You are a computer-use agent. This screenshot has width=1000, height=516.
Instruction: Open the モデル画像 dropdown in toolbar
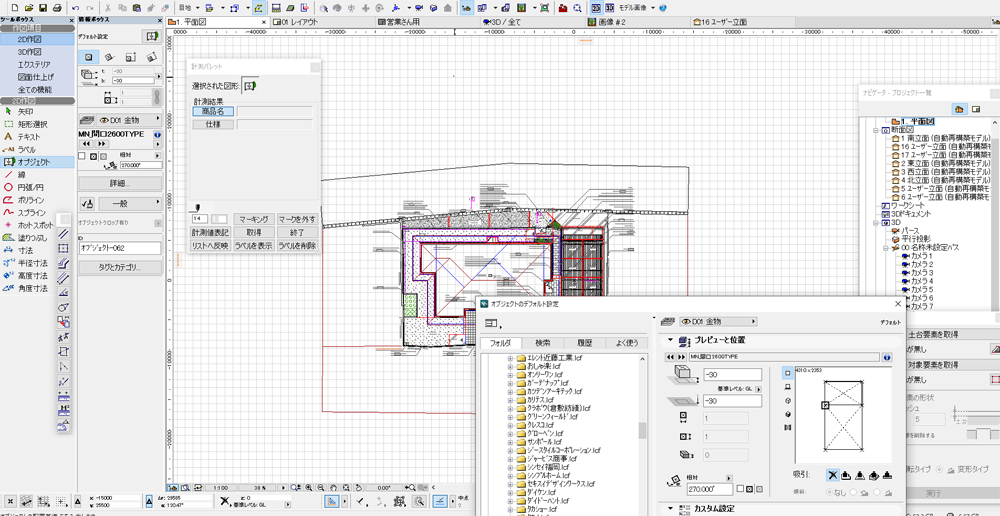[653, 9]
